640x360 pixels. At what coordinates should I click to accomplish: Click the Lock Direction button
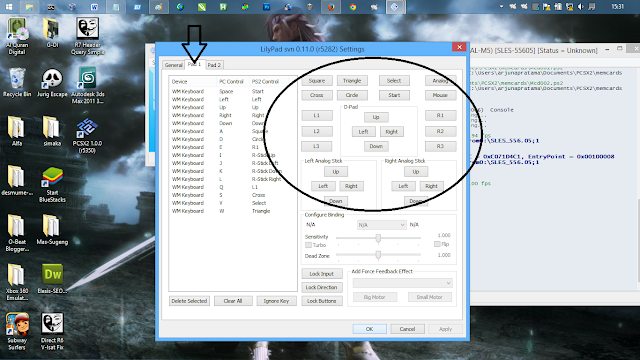[x=322, y=287]
